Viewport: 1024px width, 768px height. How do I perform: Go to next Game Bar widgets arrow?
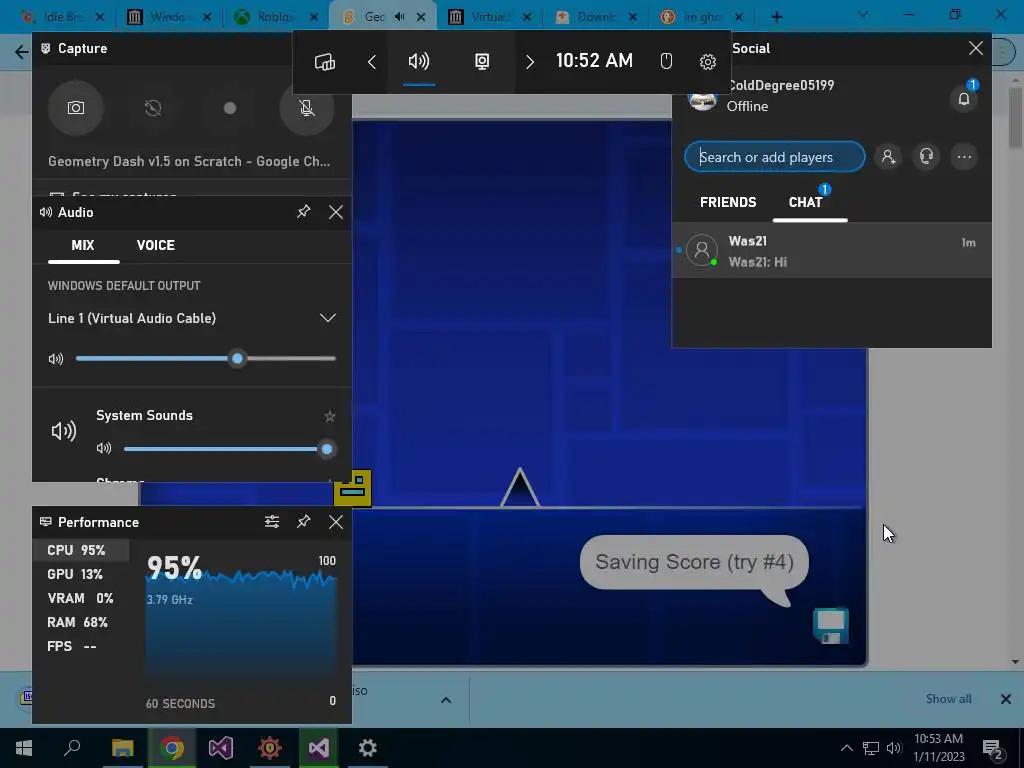pyautogui.click(x=530, y=61)
